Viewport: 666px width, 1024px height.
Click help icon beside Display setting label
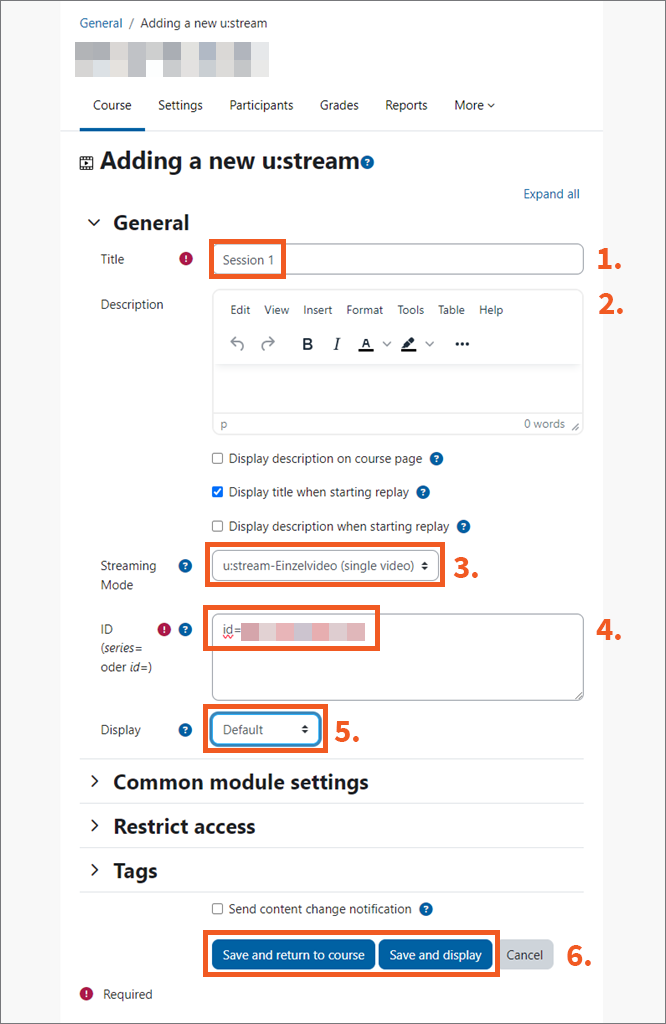point(185,730)
